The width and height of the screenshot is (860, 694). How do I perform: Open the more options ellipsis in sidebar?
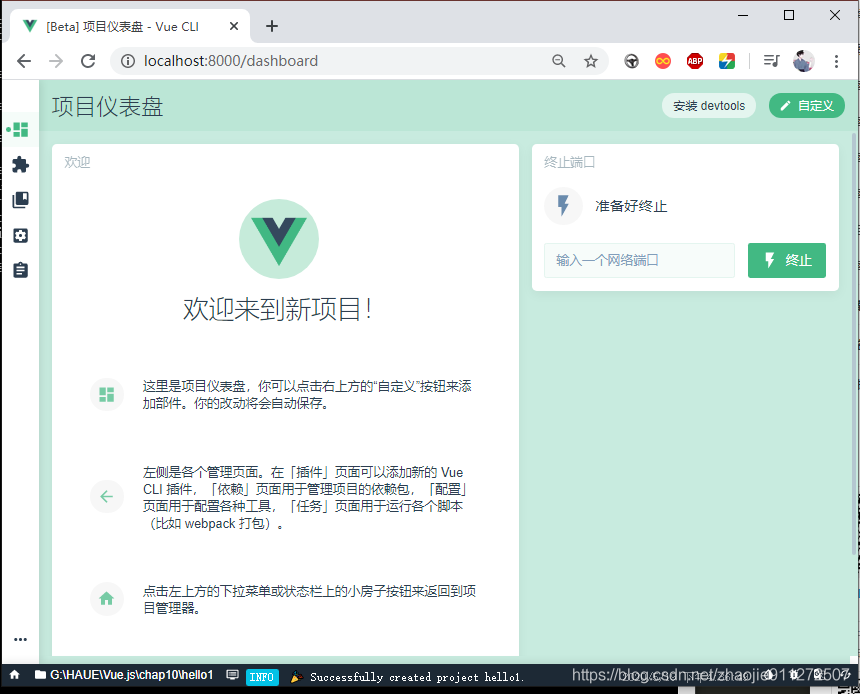click(x=20, y=639)
